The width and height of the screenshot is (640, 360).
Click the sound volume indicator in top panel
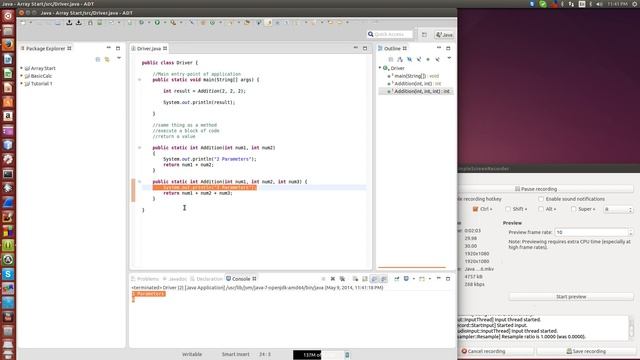pyautogui.click(x=599, y=4)
